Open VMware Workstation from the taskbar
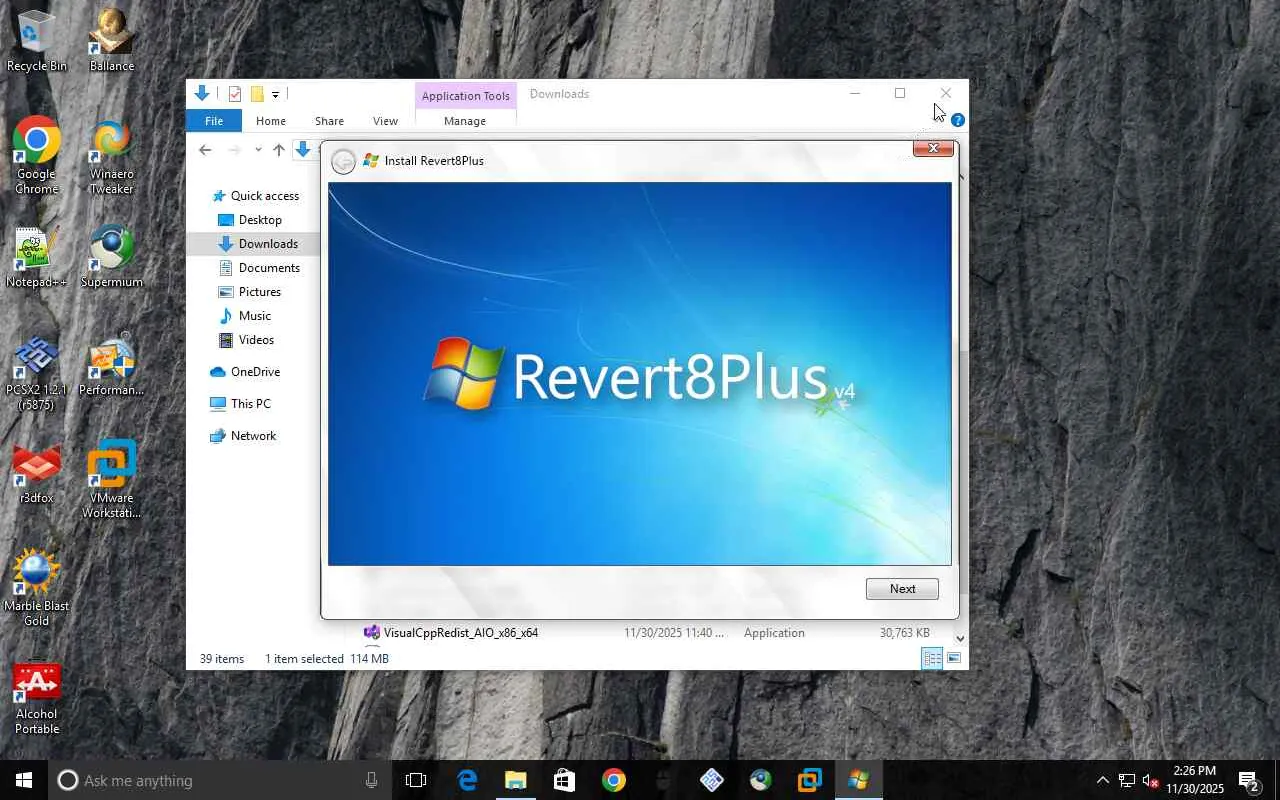1280x800 pixels. pyautogui.click(x=809, y=780)
